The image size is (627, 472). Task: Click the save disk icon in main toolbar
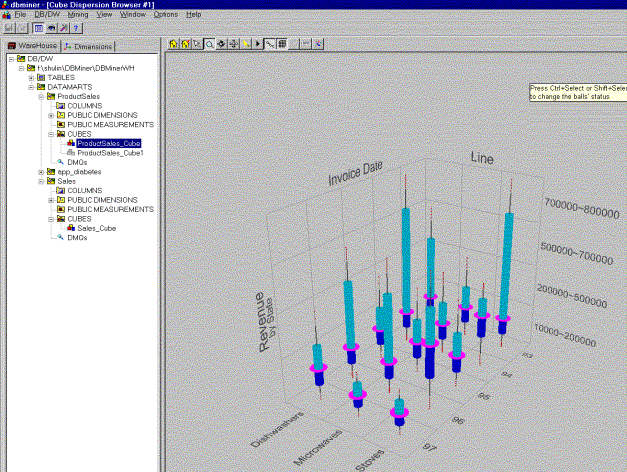click(8, 28)
